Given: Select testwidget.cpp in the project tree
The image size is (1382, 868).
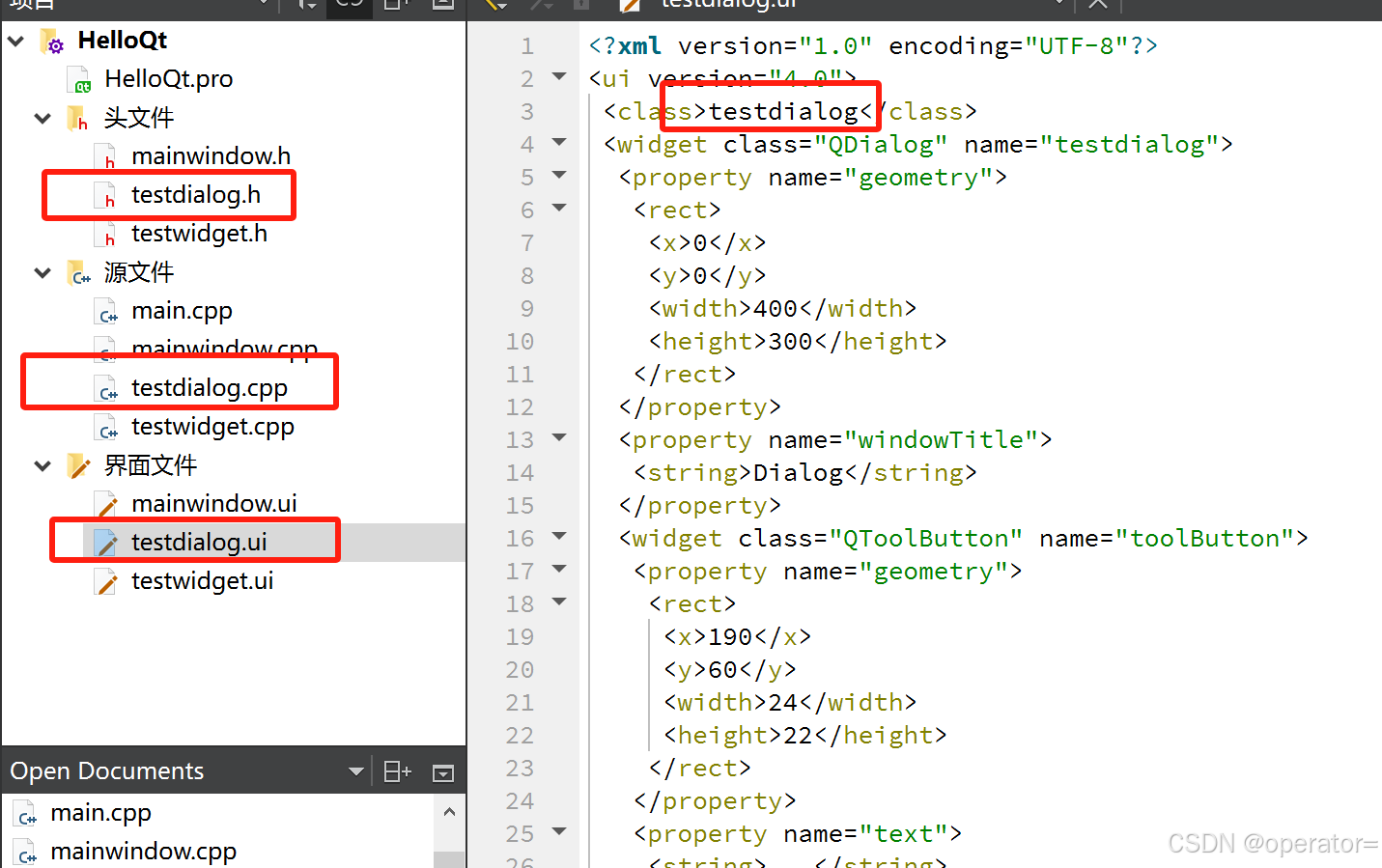Looking at the screenshot, I should (212, 427).
